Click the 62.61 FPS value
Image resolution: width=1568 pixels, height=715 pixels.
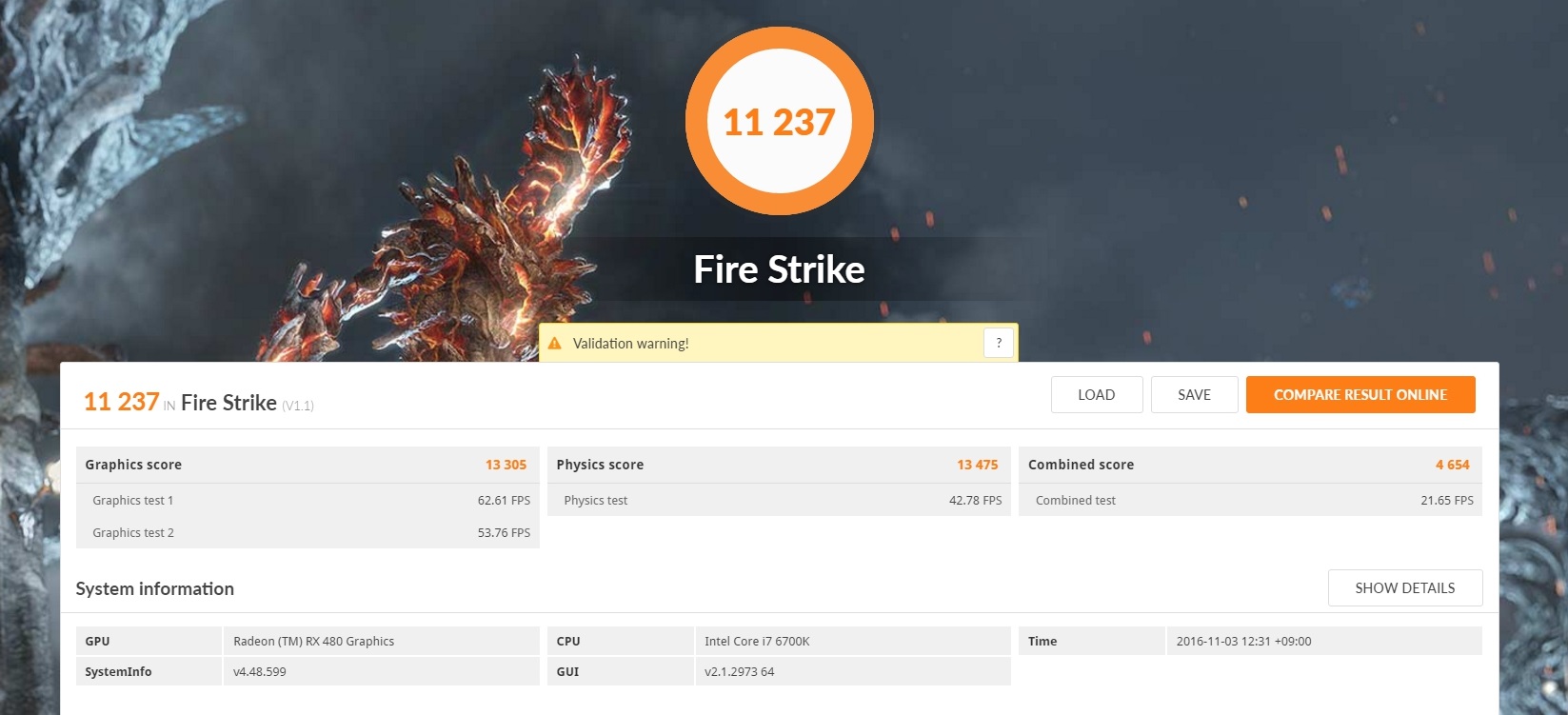pos(504,501)
